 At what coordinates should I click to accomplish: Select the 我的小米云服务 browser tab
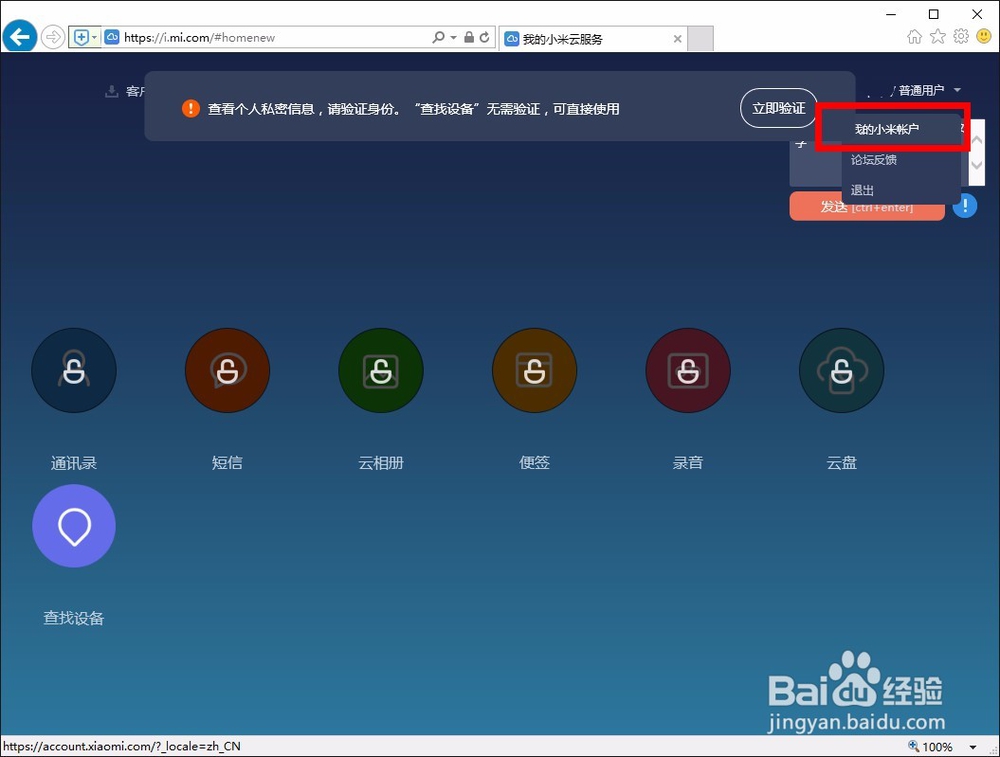click(593, 39)
